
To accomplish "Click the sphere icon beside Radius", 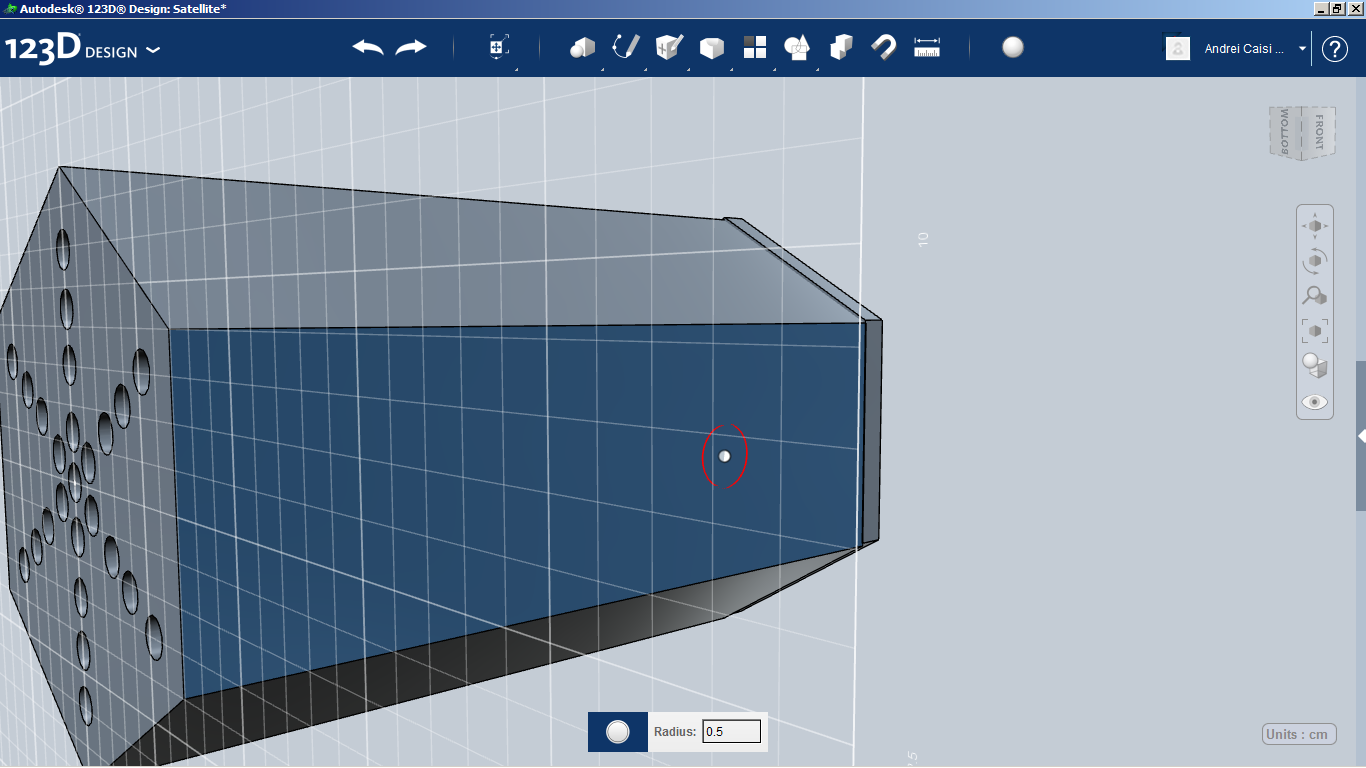I will click(618, 732).
